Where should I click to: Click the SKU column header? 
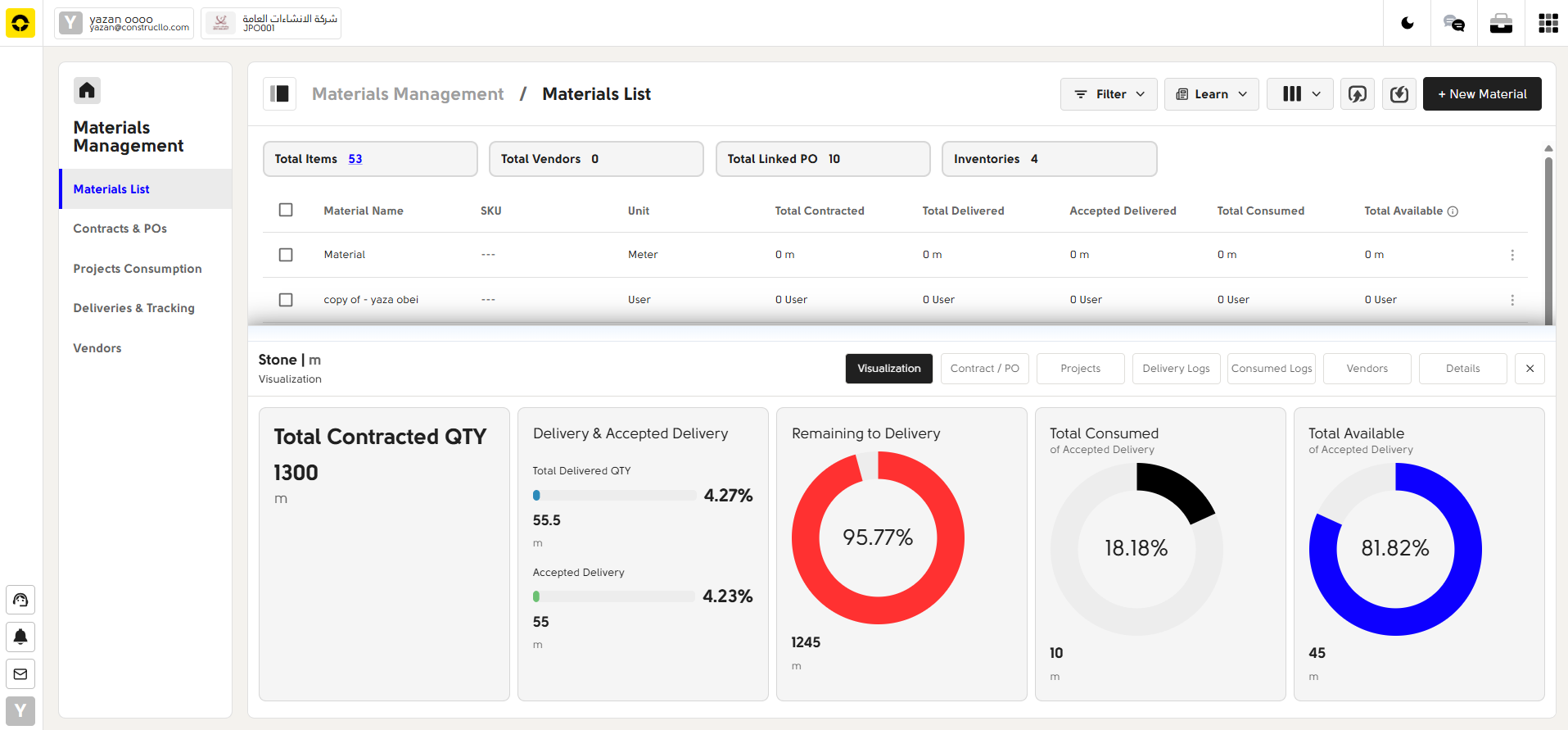[491, 211]
